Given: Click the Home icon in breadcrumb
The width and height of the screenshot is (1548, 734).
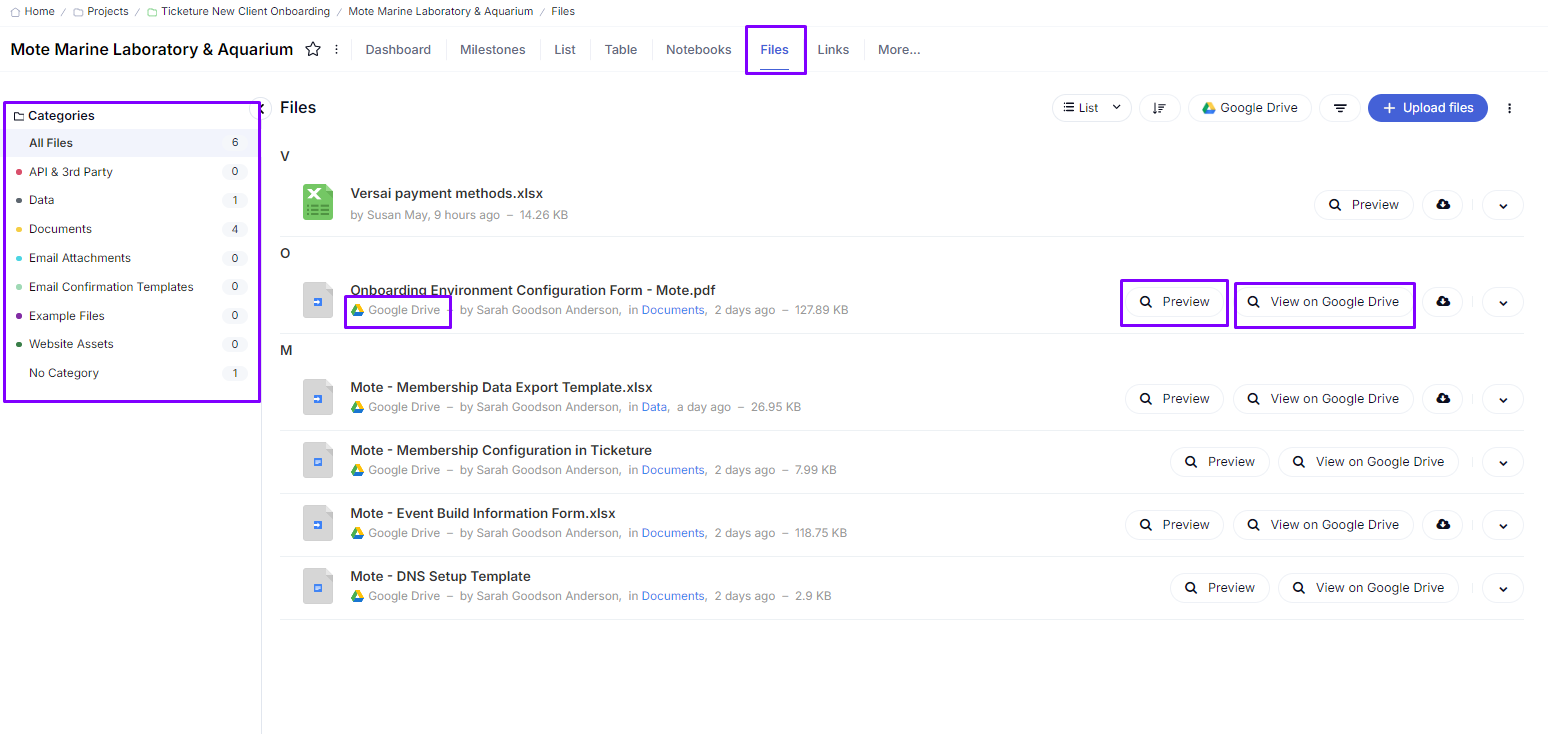Looking at the screenshot, I should (15, 12).
